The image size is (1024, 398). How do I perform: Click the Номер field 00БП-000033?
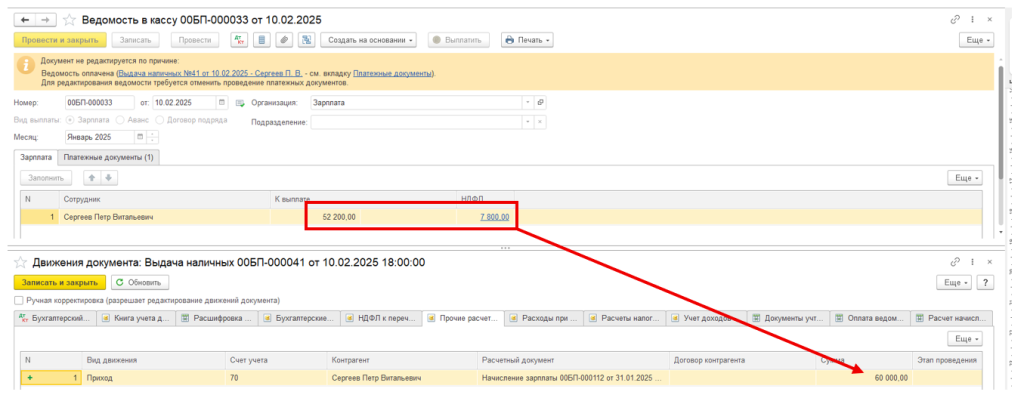click(100, 103)
